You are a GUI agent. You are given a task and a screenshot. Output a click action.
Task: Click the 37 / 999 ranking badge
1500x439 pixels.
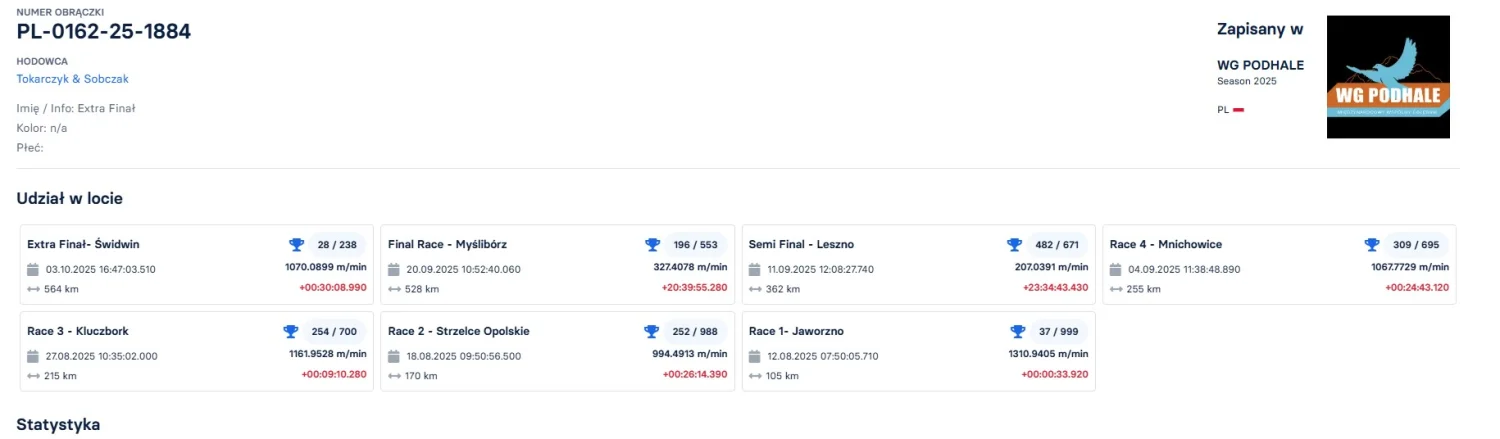[1058, 332]
